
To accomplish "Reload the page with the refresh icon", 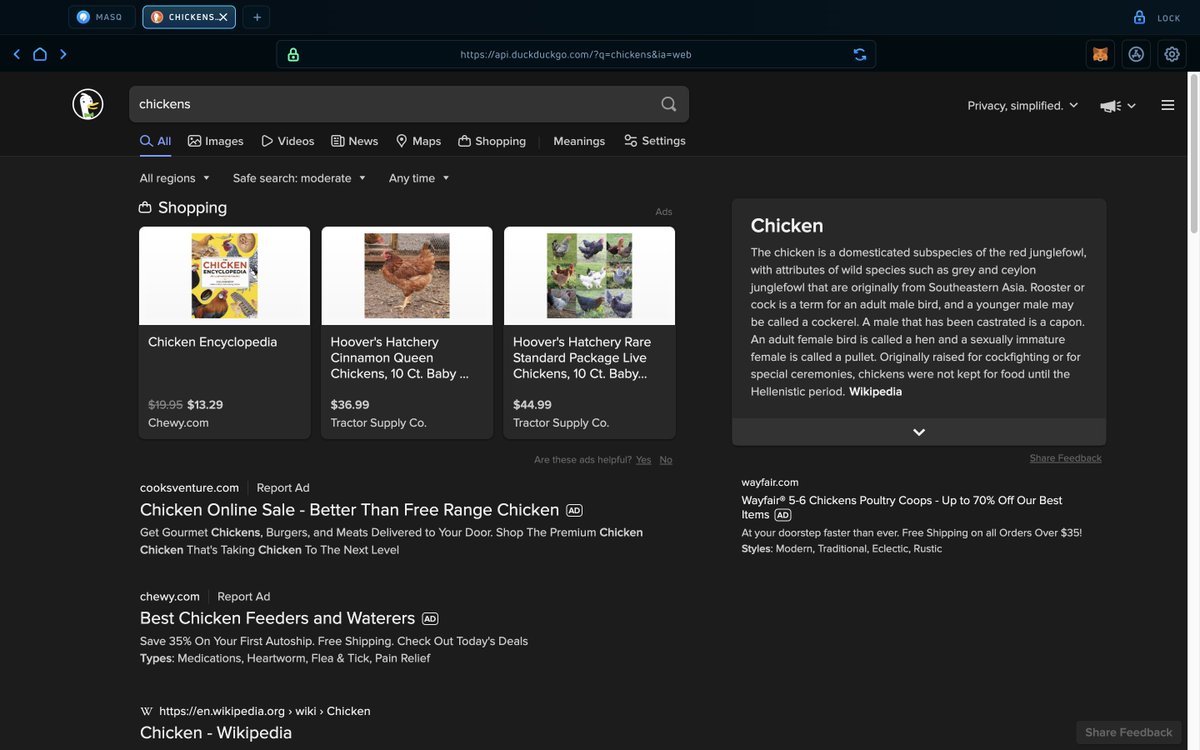I will click(x=860, y=54).
